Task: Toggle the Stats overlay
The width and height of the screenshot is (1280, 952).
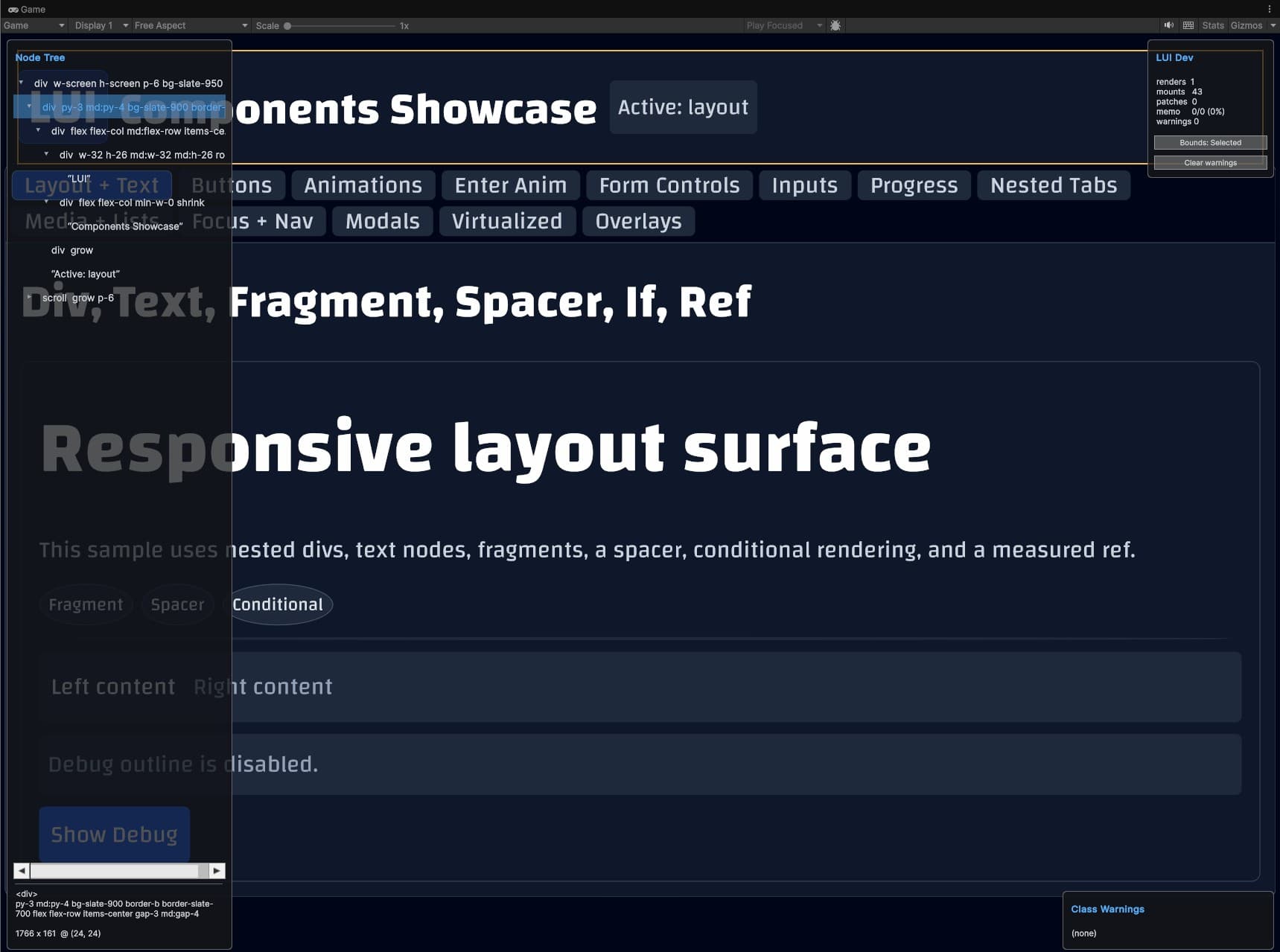Action: [1213, 25]
